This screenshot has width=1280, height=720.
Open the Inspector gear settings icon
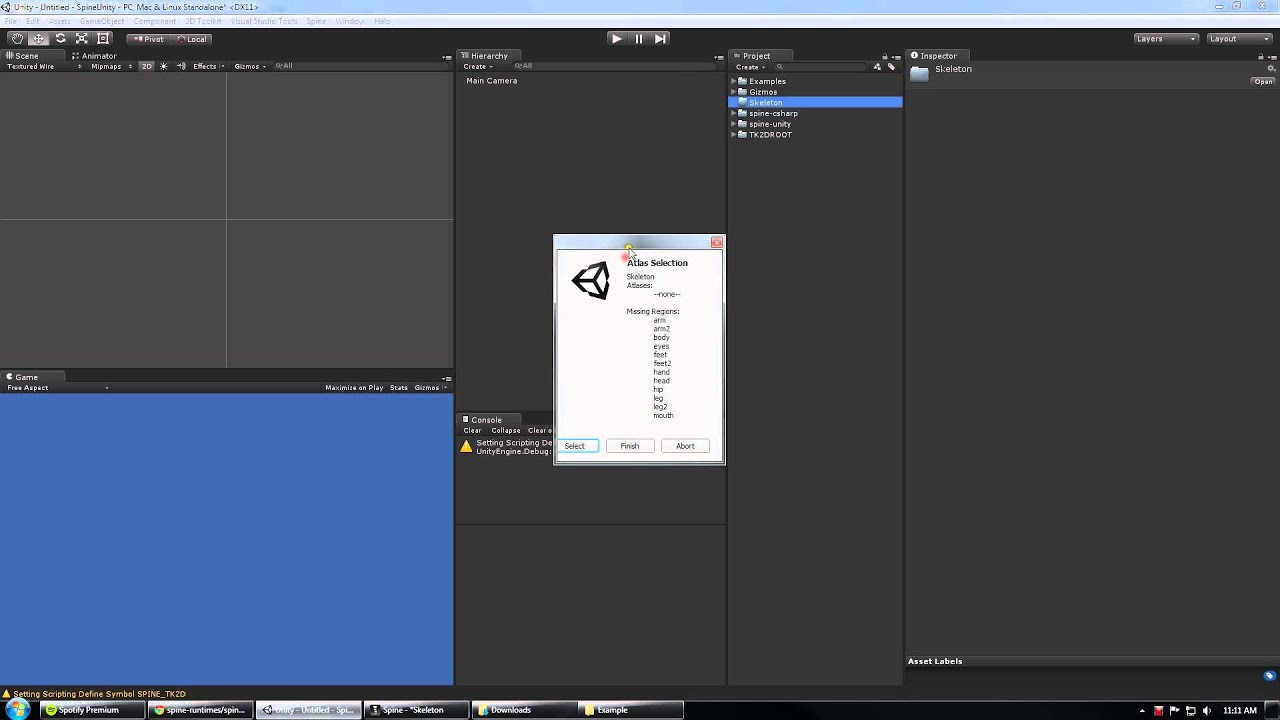tap(1272, 69)
